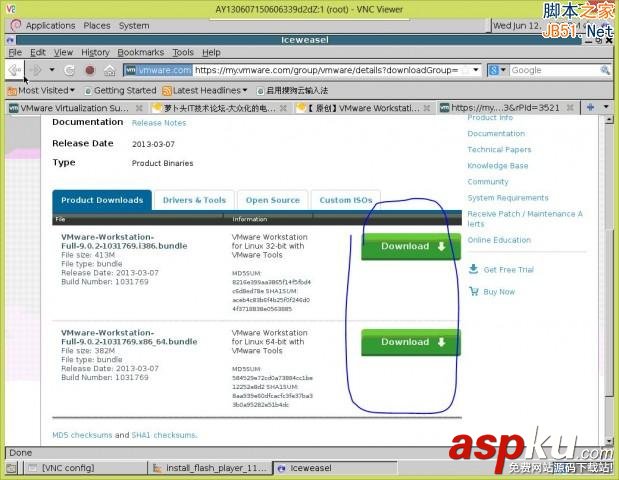619x480 pixels.
Task: Switch to the [VNC config] taskbar window
Action: 85,468
